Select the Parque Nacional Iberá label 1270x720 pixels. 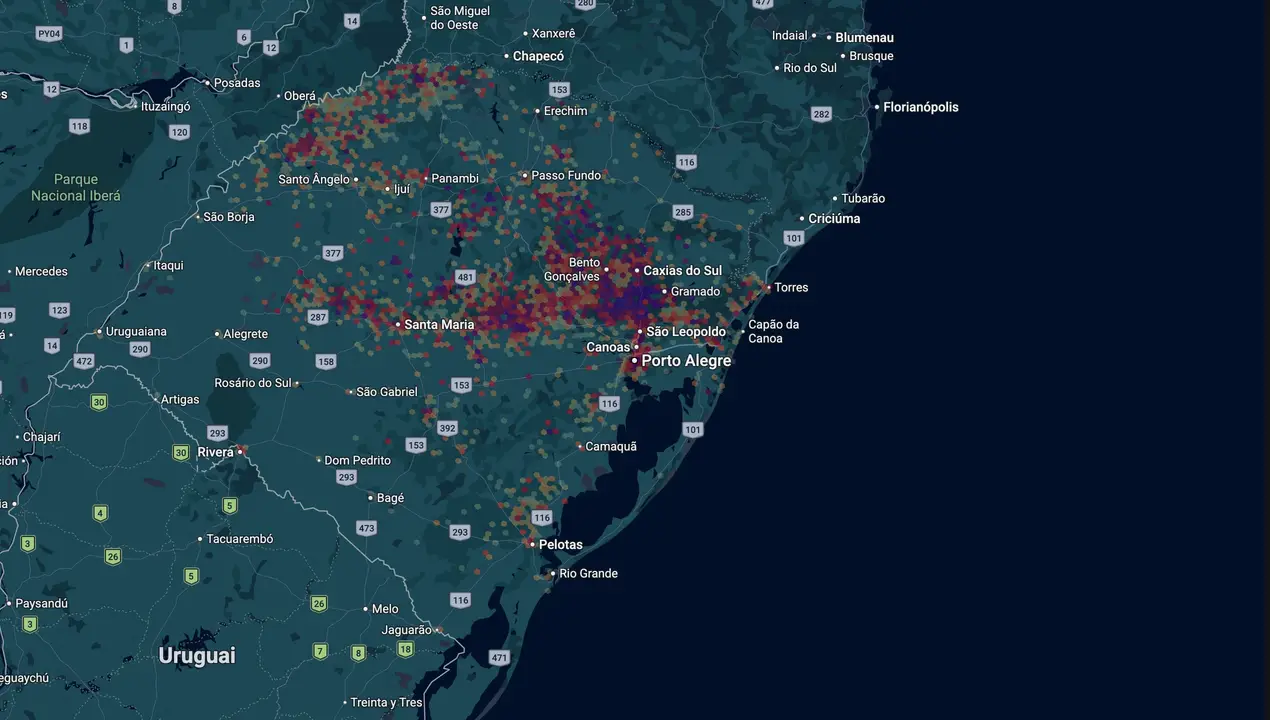(75, 188)
